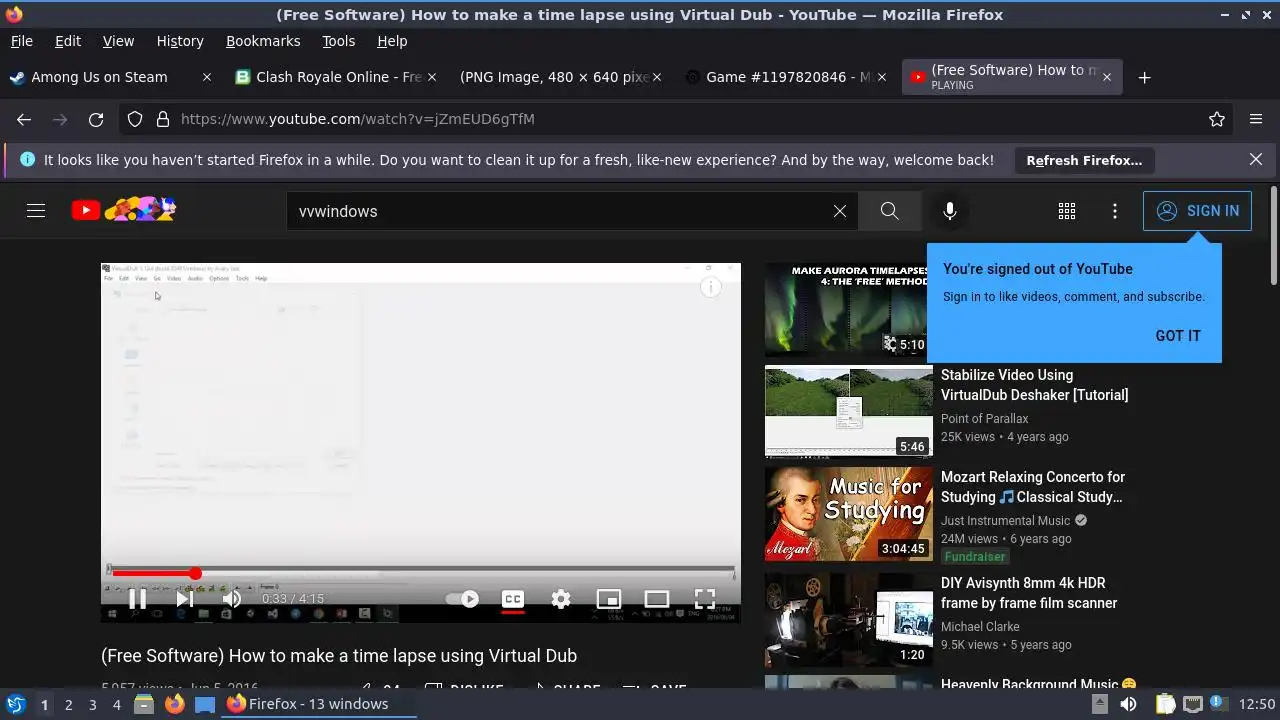
Task: Click the page vertical scrollbar
Action: (x=1273, y=236)
